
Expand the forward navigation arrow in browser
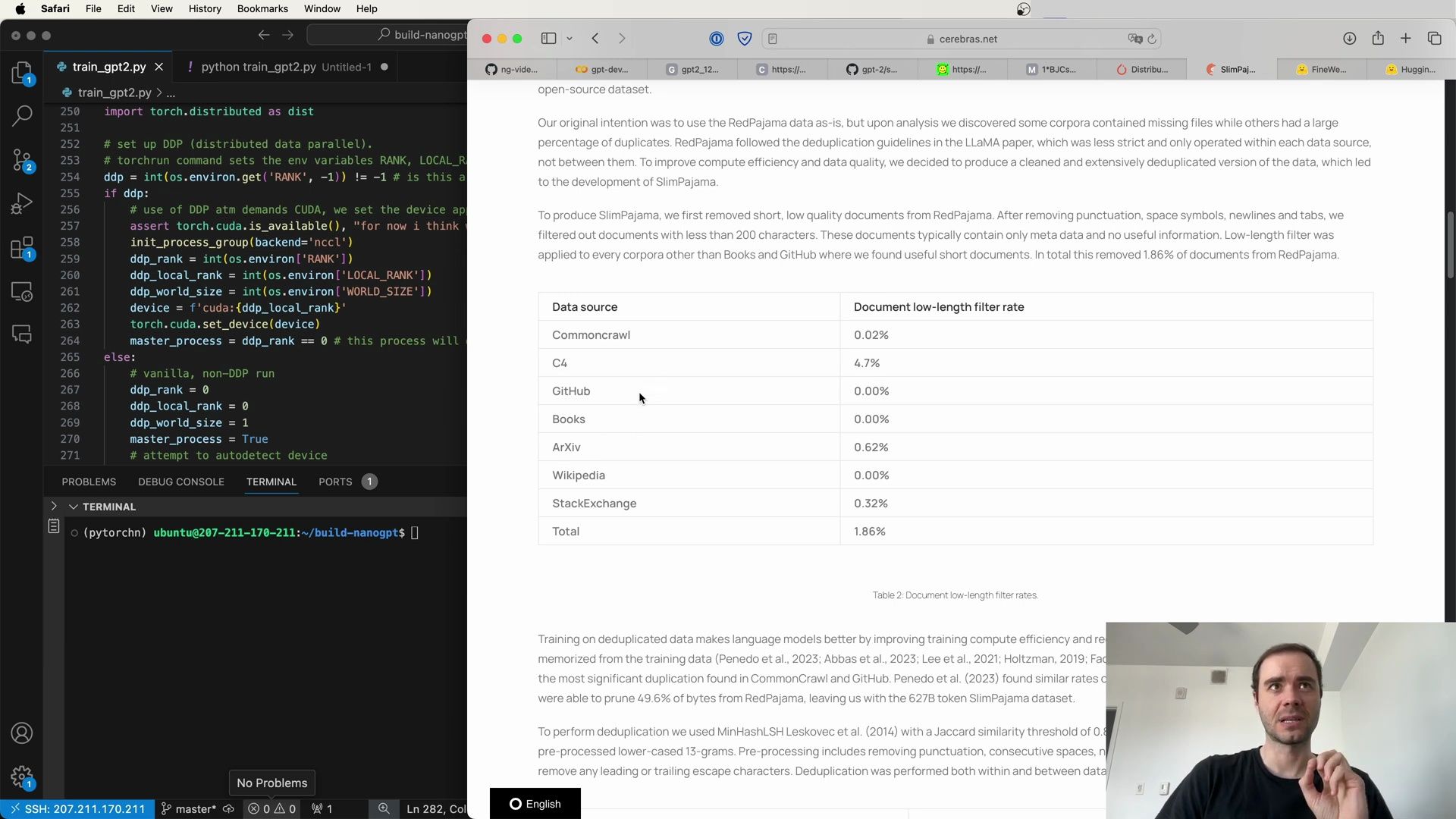[x=621, y=38]
